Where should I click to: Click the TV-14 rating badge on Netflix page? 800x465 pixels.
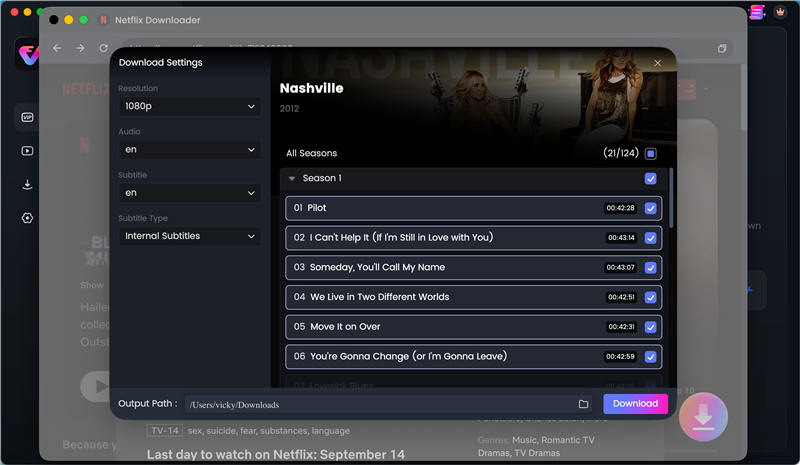click(x=164, y=431)
